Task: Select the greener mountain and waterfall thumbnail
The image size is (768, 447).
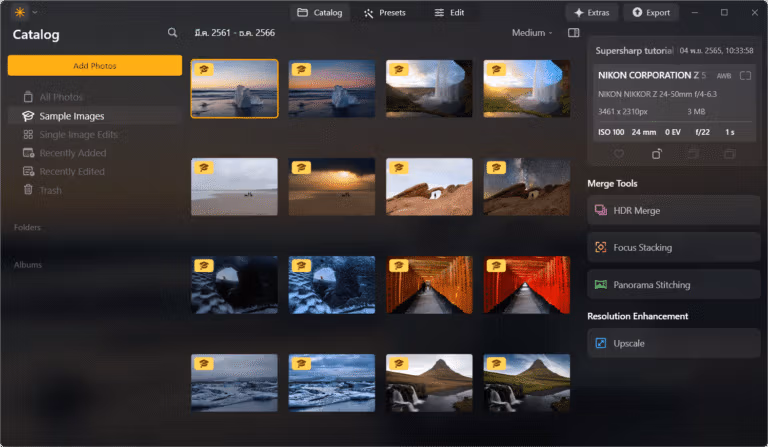Action: click(x=527, y=383)
